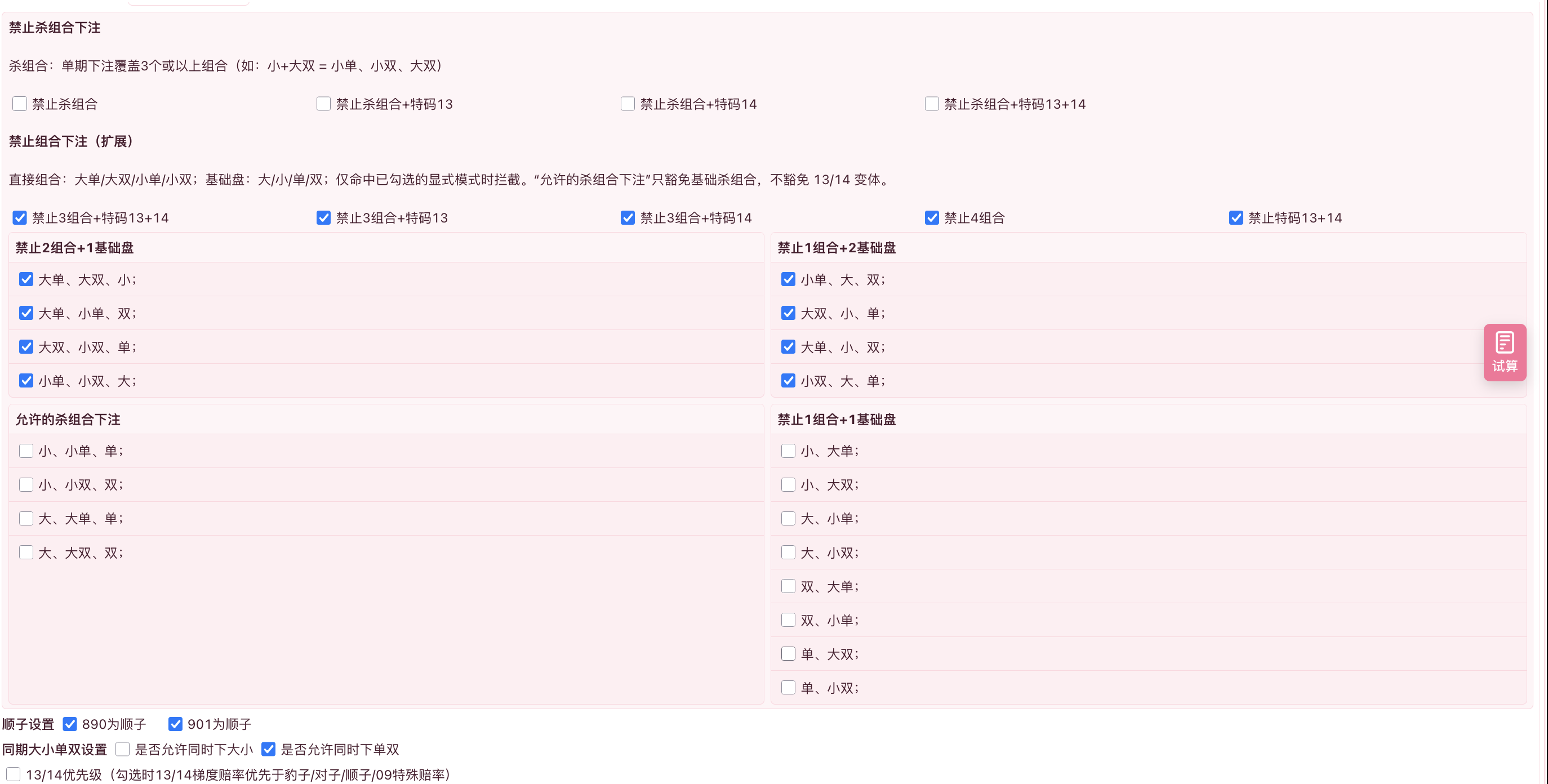Allow 小、小单、单 kill combination
This screenshot has height=784, width=1548.
click(x=26, y=451)
